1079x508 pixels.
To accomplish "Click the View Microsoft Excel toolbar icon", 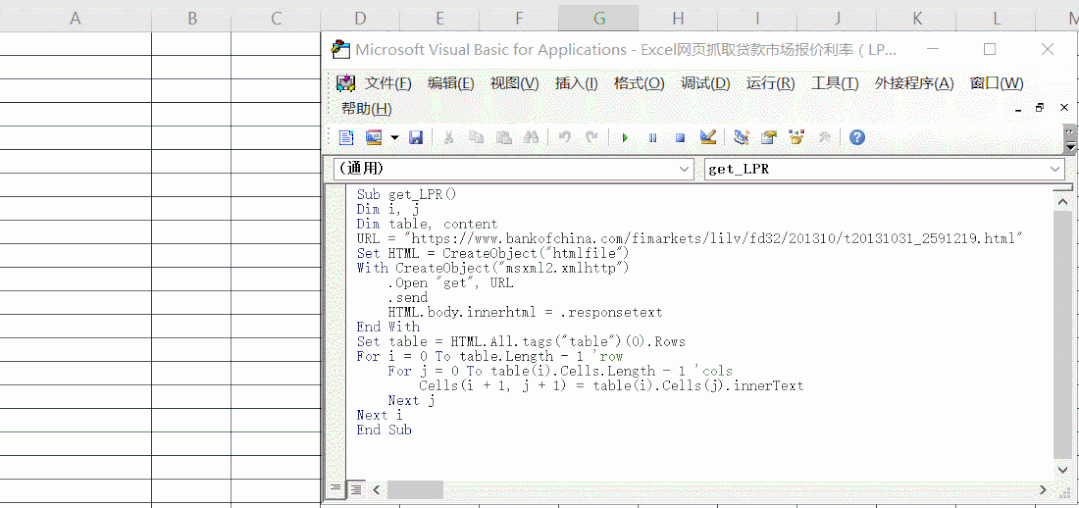I will (x=346, y=138).
